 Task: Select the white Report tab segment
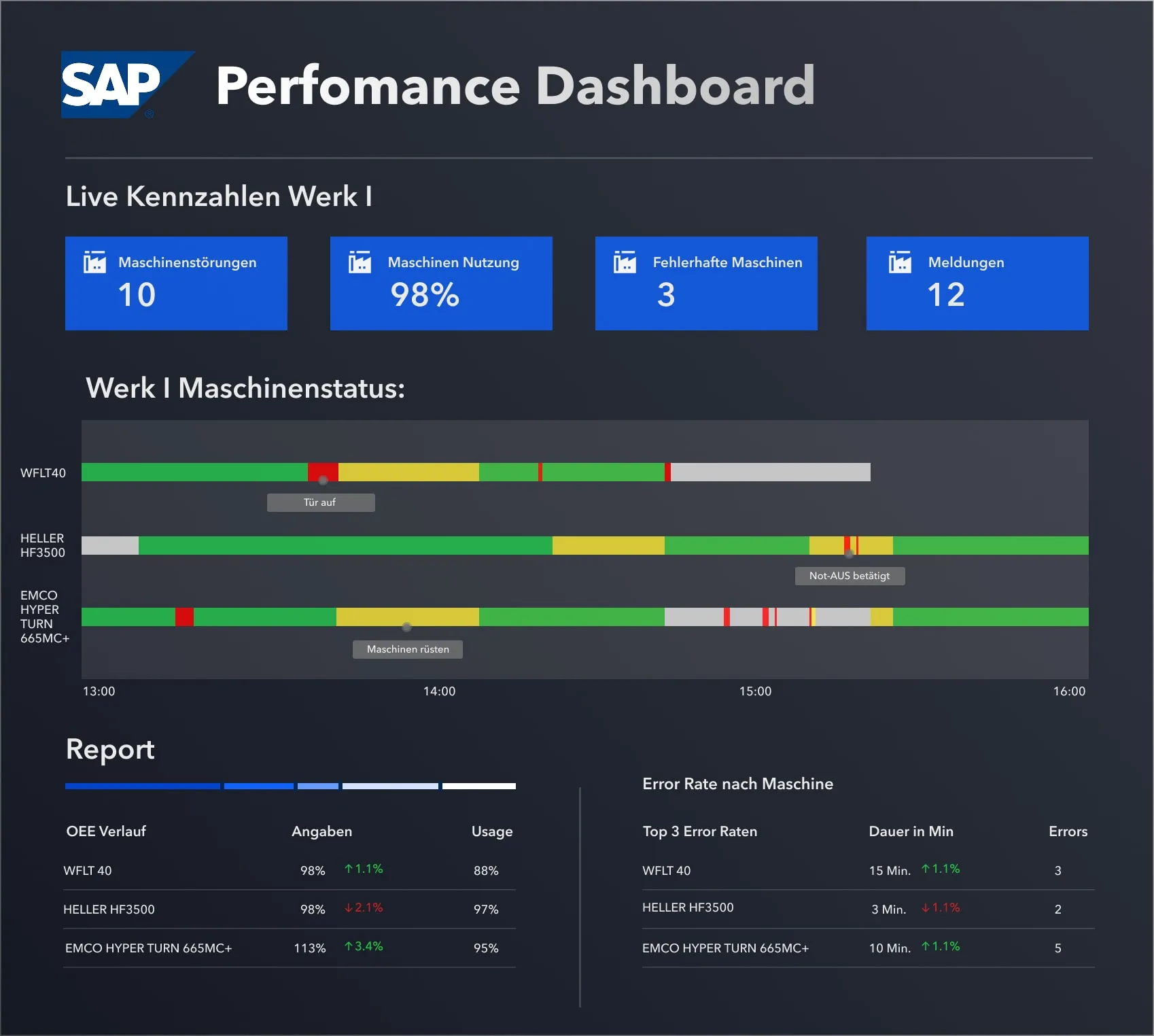coord(478,786)
